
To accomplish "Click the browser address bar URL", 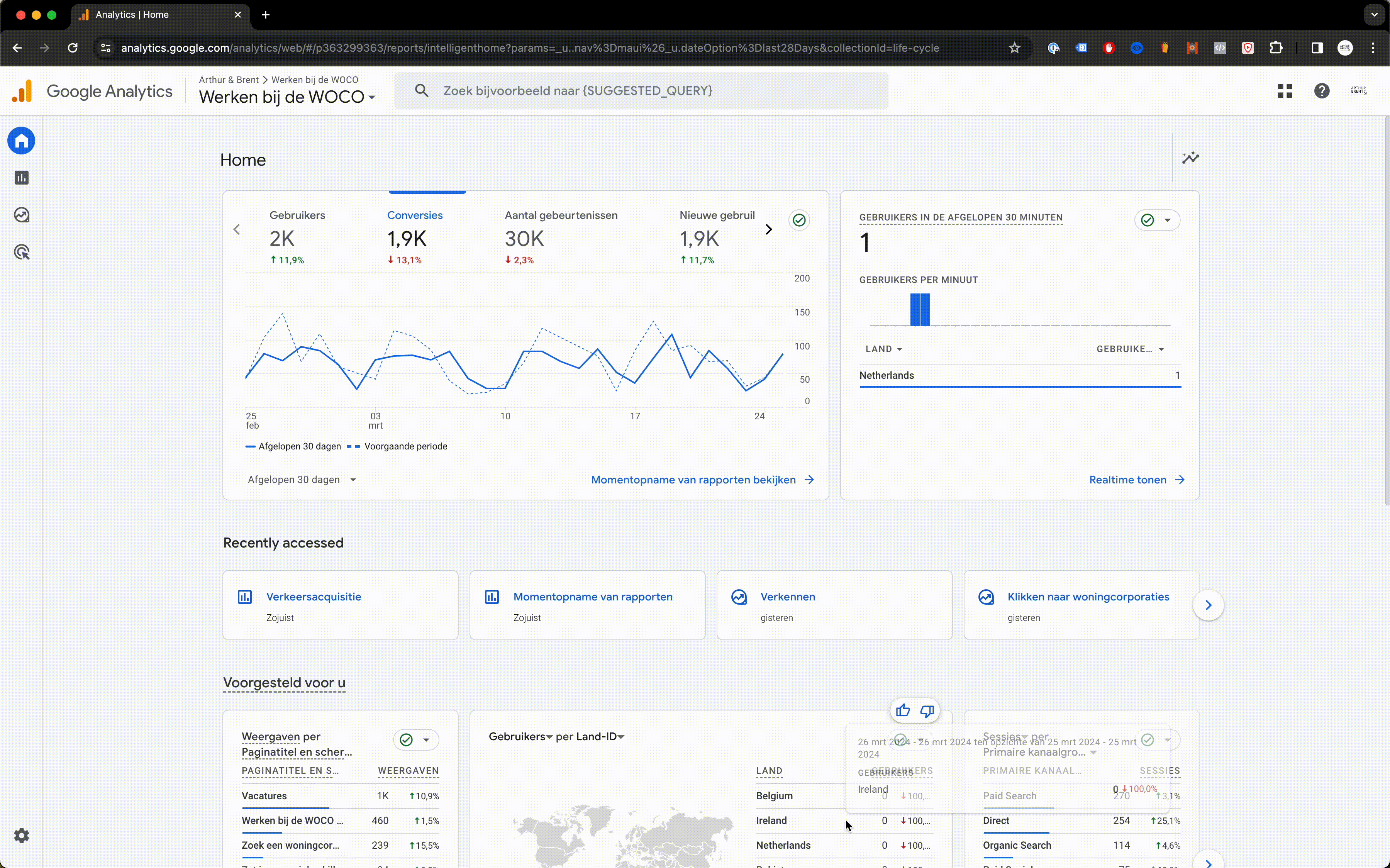I will [x=530, y=48].
